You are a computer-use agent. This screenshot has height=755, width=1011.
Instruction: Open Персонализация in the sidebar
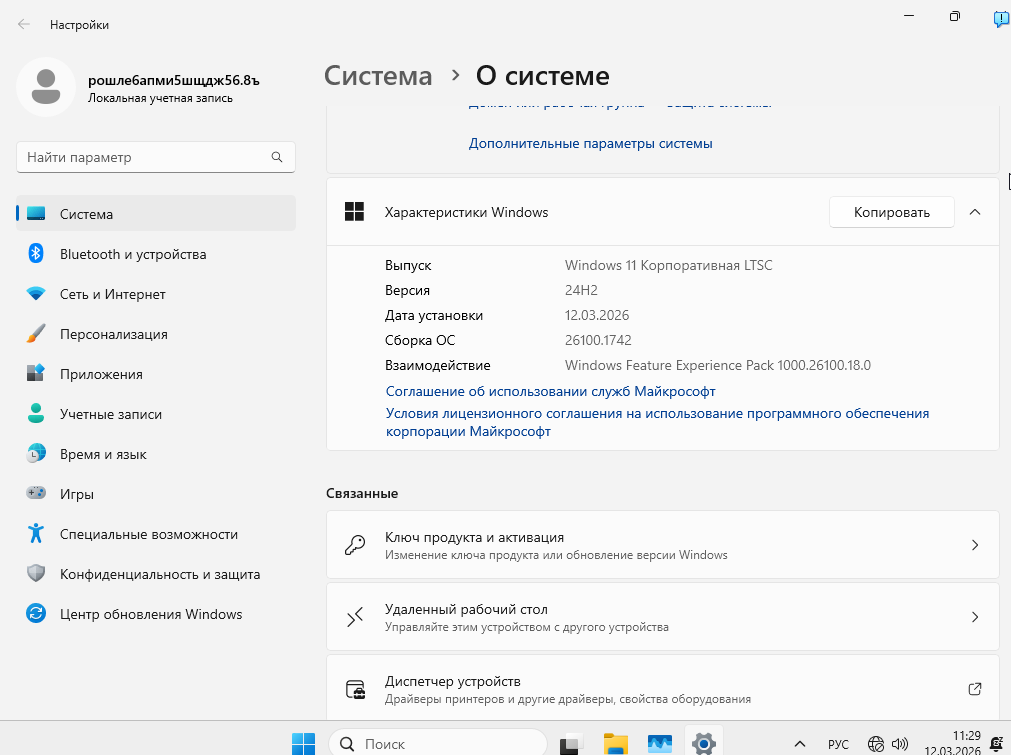[113, 334]
